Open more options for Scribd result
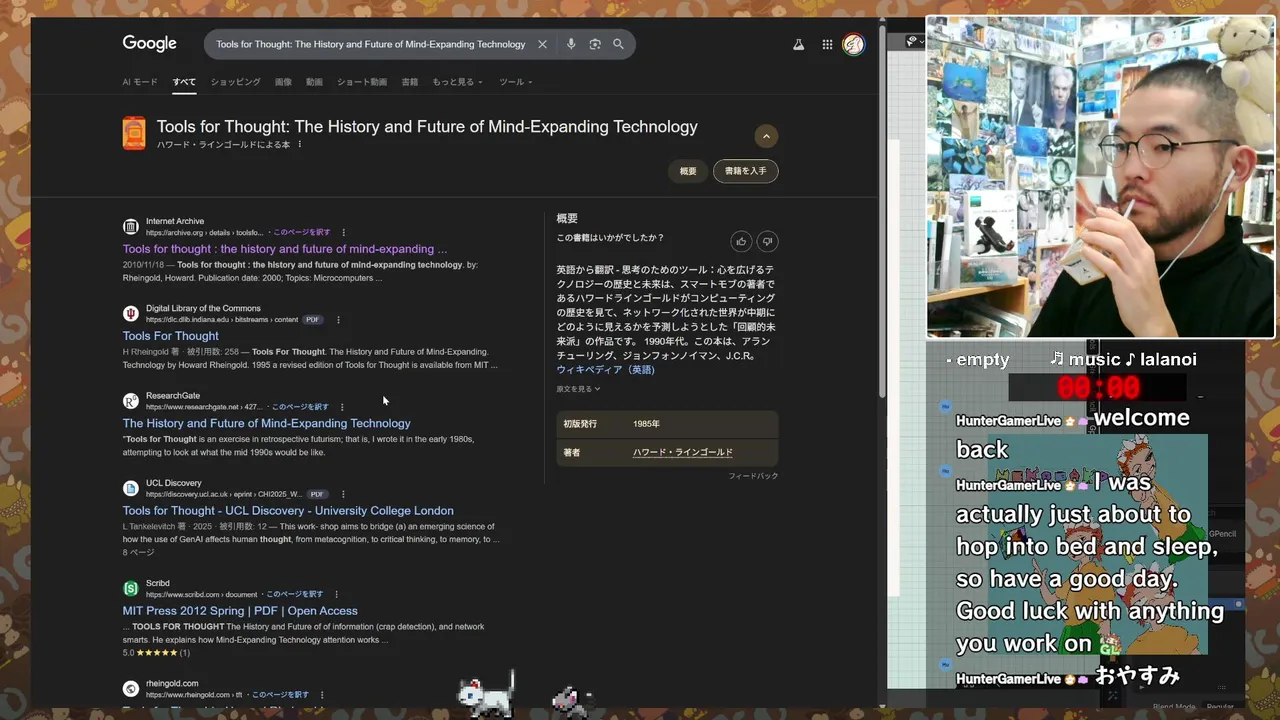Viewport: 1280px width, 720px height. pyautogui.click(x=336, y=594)
